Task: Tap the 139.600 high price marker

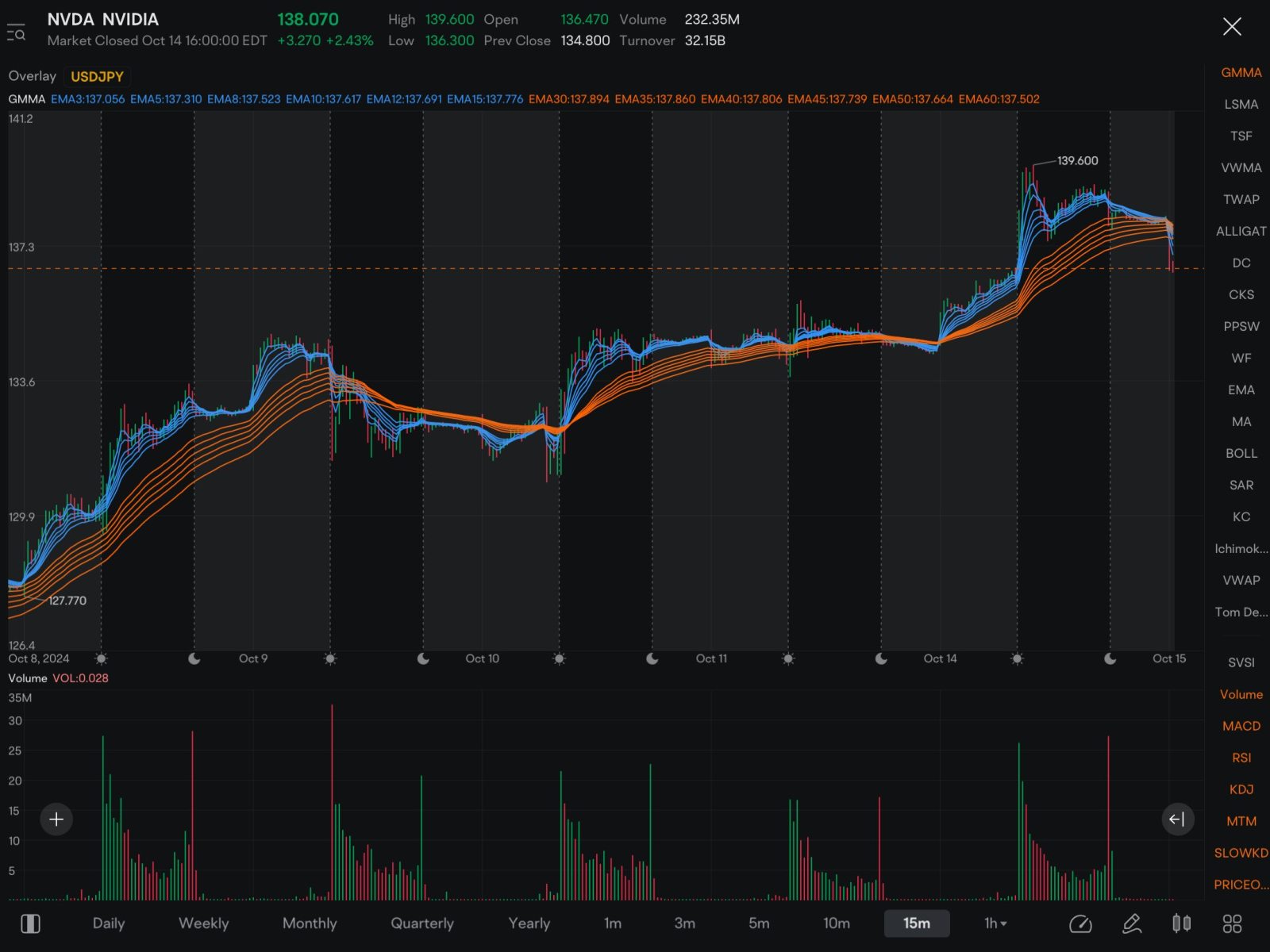Action: click(1077, 161)
